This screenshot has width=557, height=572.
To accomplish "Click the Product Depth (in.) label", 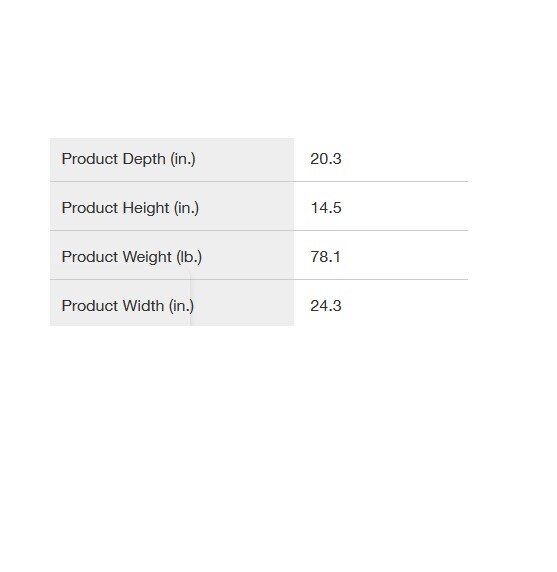I will click(x=129, y=159).
